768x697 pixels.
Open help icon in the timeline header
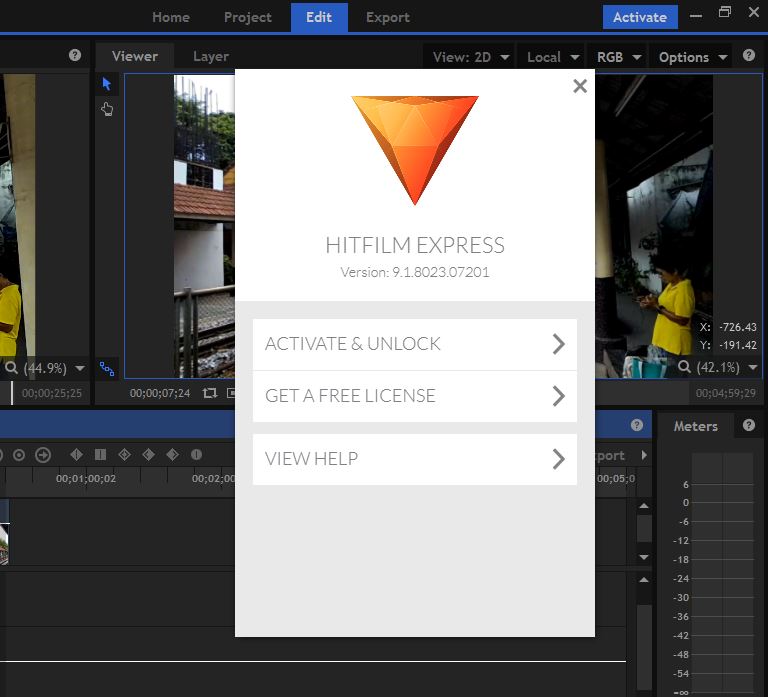(637, 425)
